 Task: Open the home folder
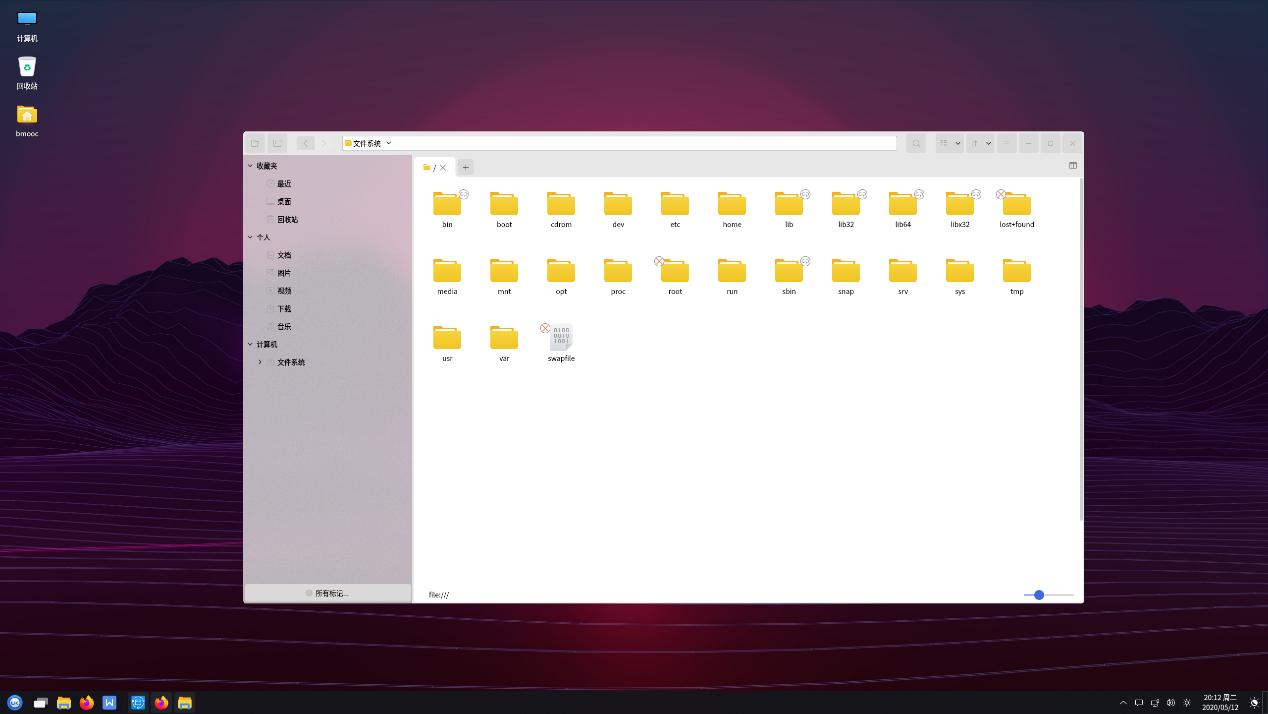tap(732, 204)
